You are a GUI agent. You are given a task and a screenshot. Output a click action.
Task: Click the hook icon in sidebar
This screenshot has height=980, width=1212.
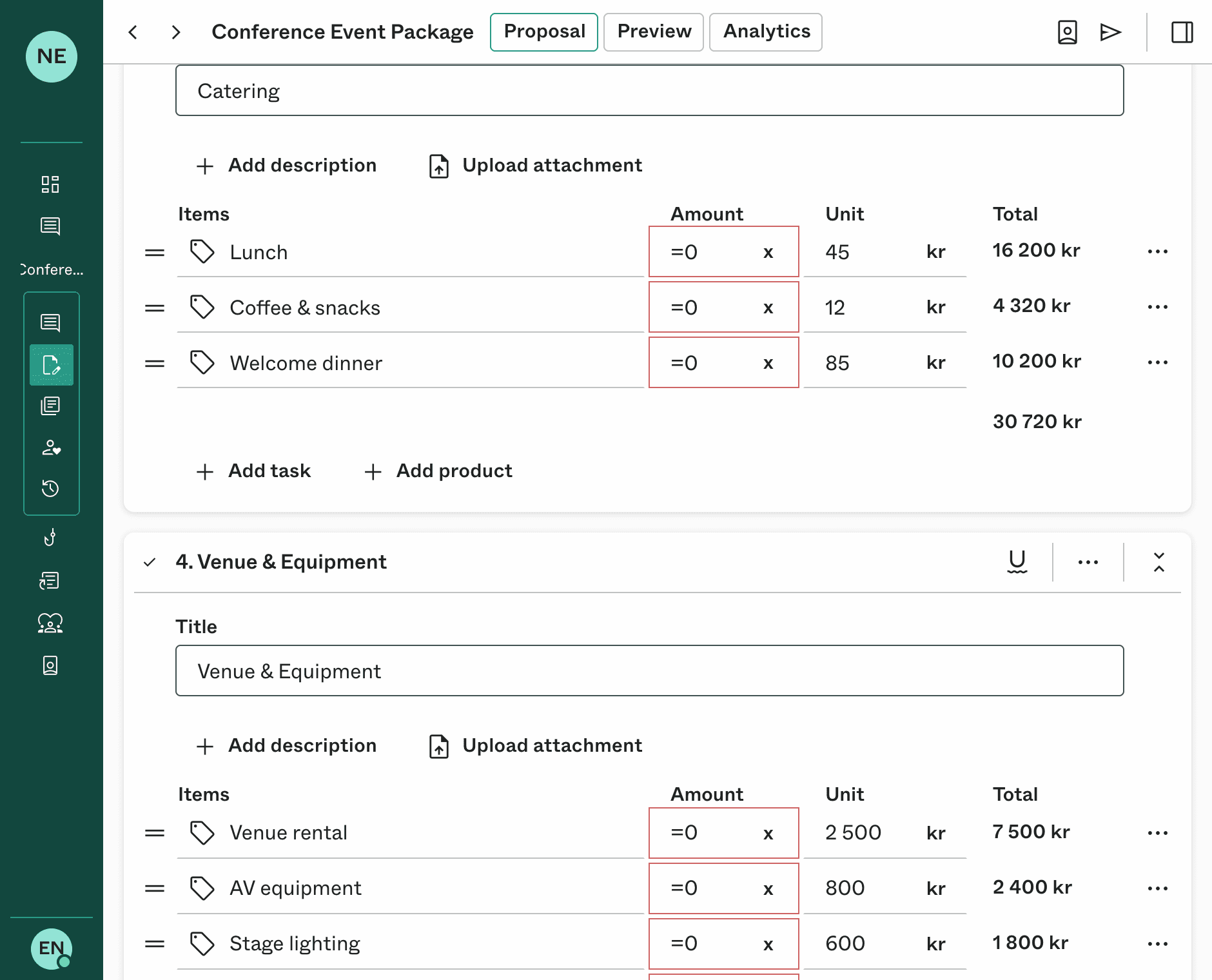pyautogui.click(x=50, y=537)
